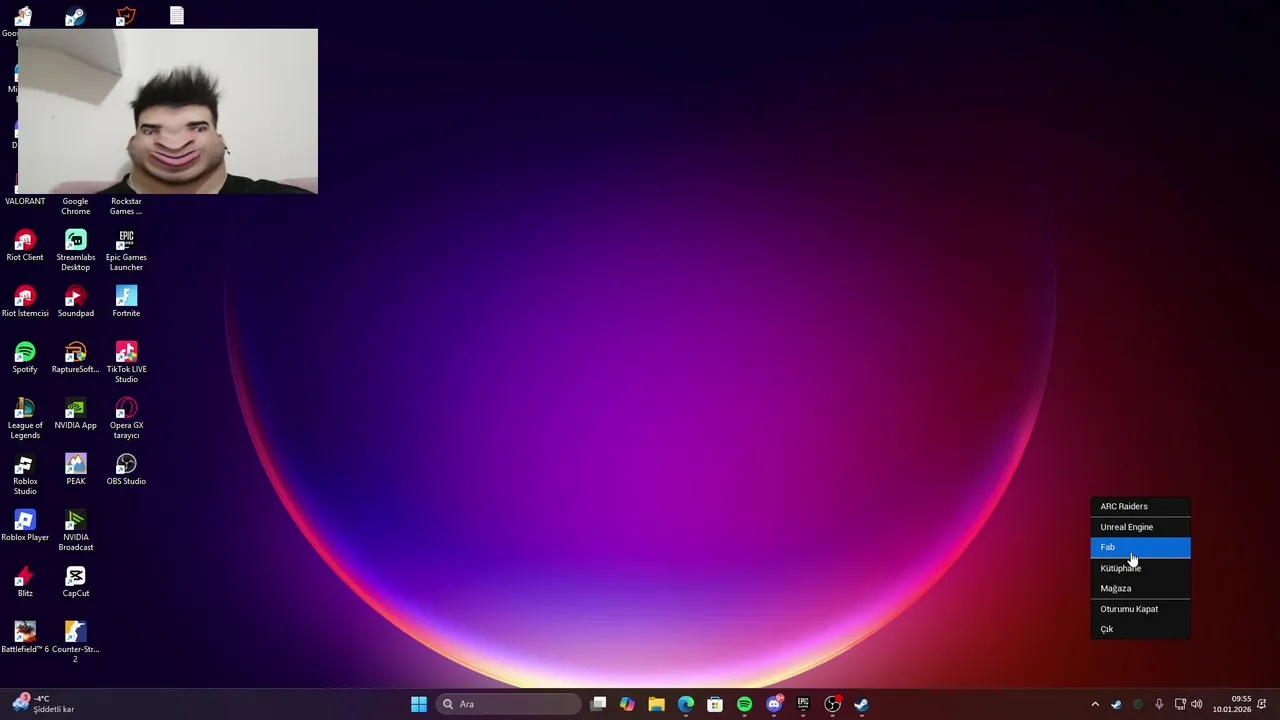
Task: Choose Unreal Engine in the context menu
Action: [1140, 527]
